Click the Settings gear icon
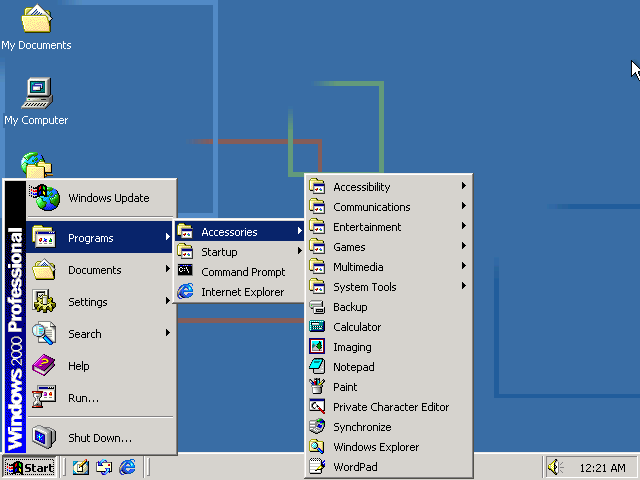The width and height of the screenshot is (640, 480). (x=44, y=301)
